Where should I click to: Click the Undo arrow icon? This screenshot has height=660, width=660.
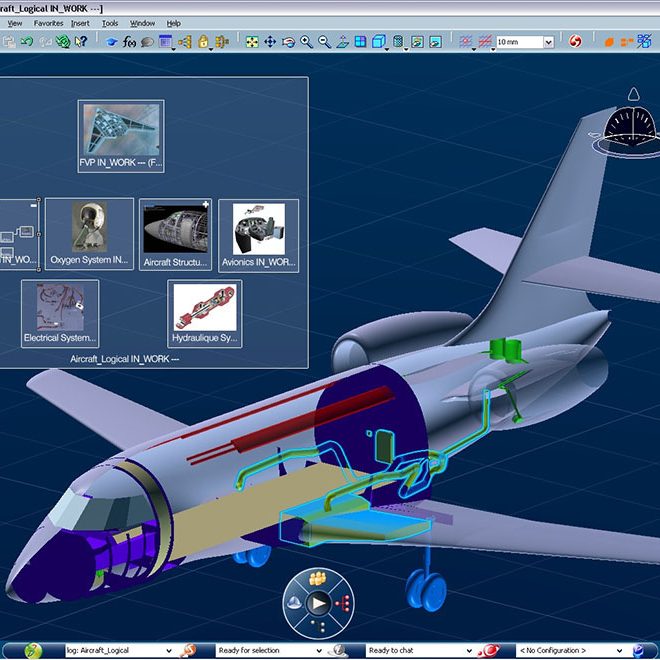(27, 42)
